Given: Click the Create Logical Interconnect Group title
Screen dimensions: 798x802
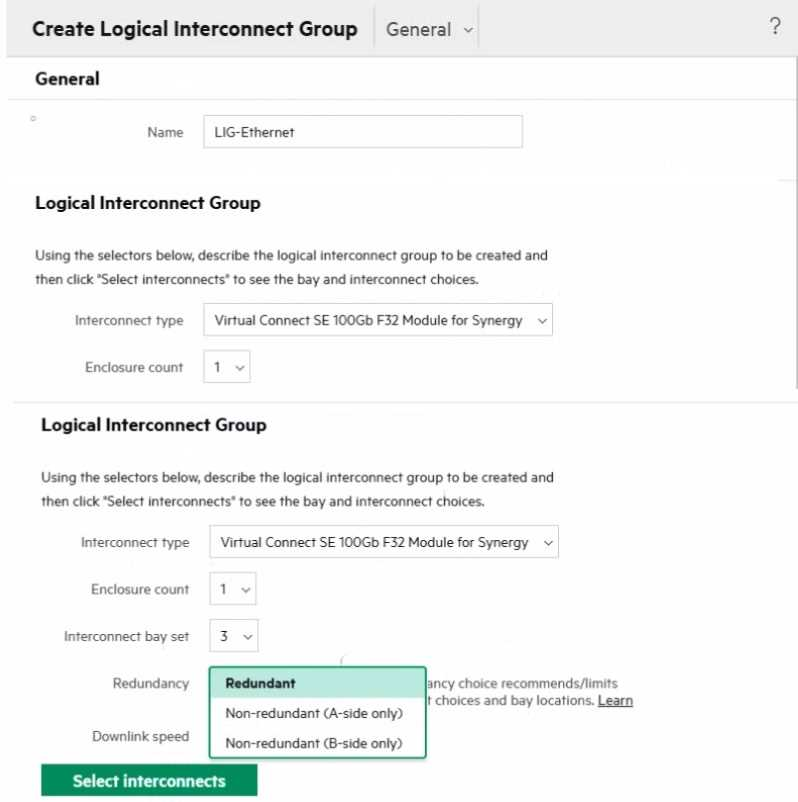Looking at the screenshot, I should tap(194, 29).
